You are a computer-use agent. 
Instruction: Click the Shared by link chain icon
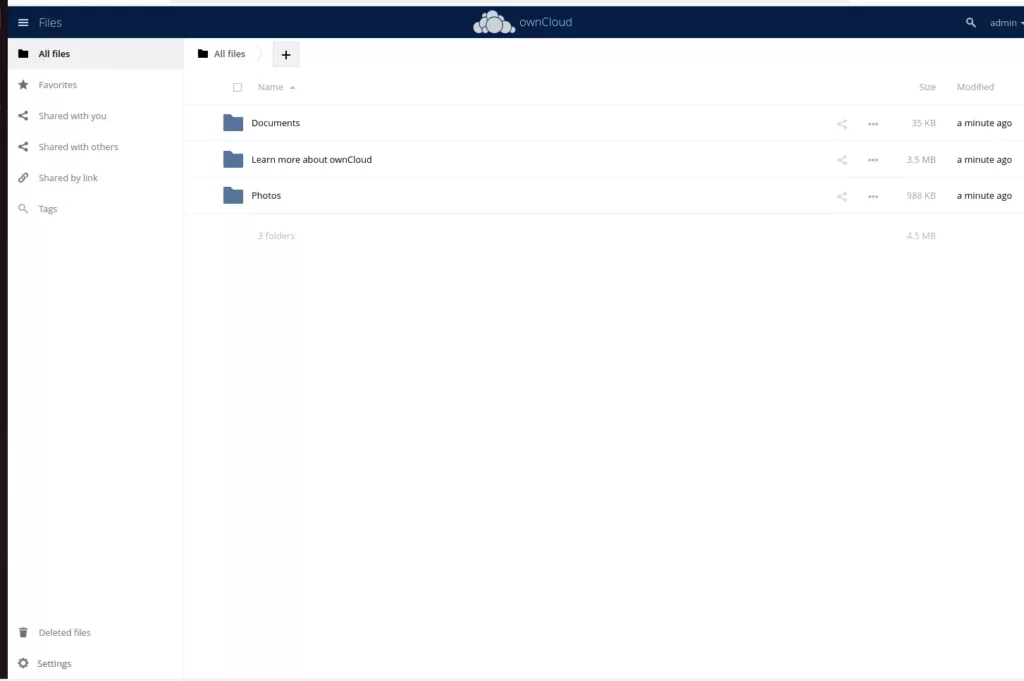click(24, 178)
